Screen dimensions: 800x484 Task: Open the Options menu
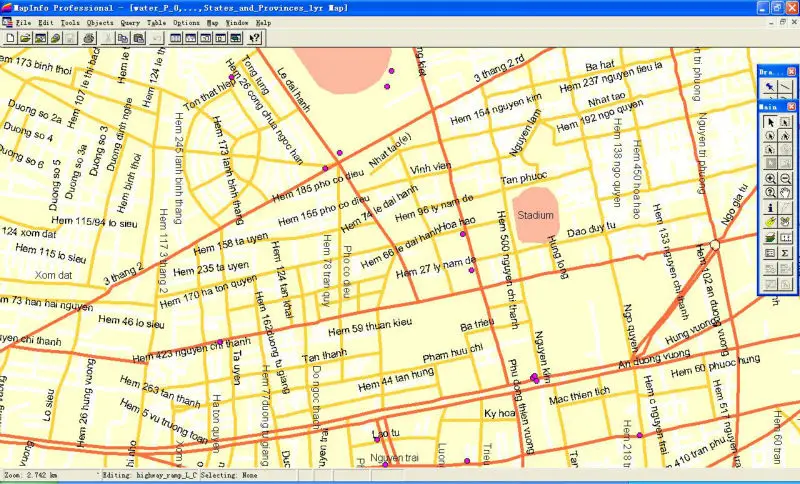186,21
